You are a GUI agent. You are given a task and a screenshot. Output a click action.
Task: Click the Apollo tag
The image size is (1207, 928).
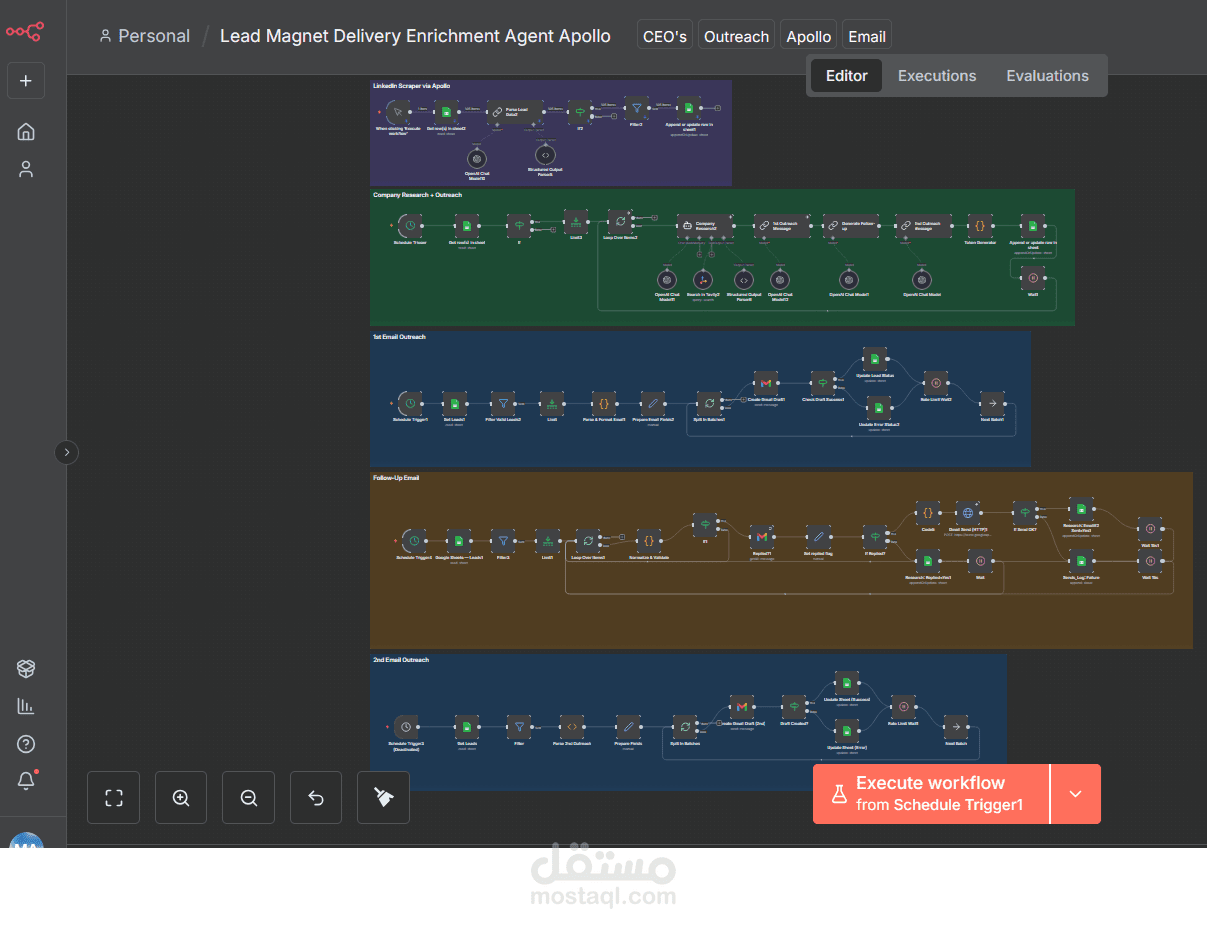[808, 36]
